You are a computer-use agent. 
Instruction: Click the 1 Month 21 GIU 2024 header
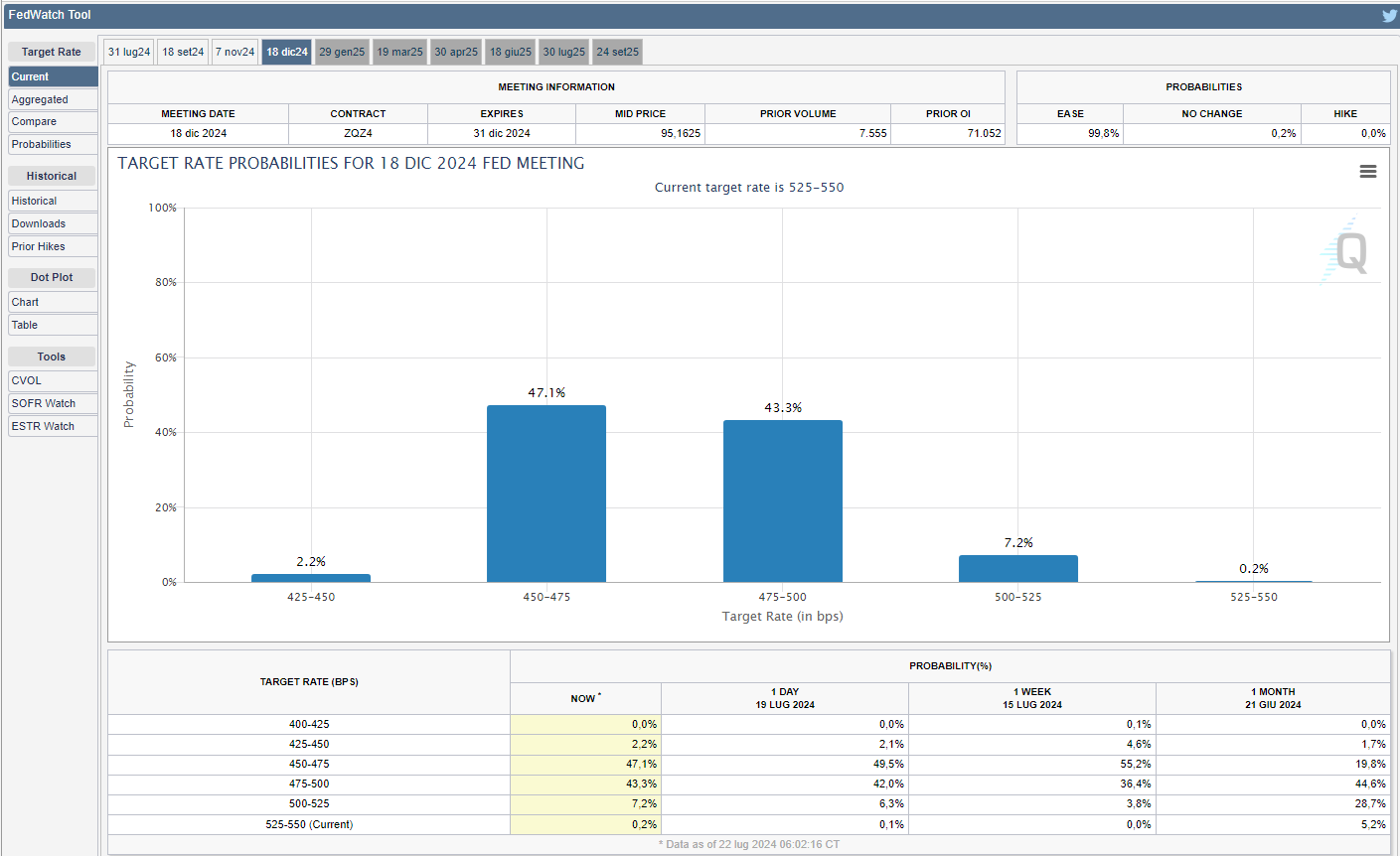1273,698
